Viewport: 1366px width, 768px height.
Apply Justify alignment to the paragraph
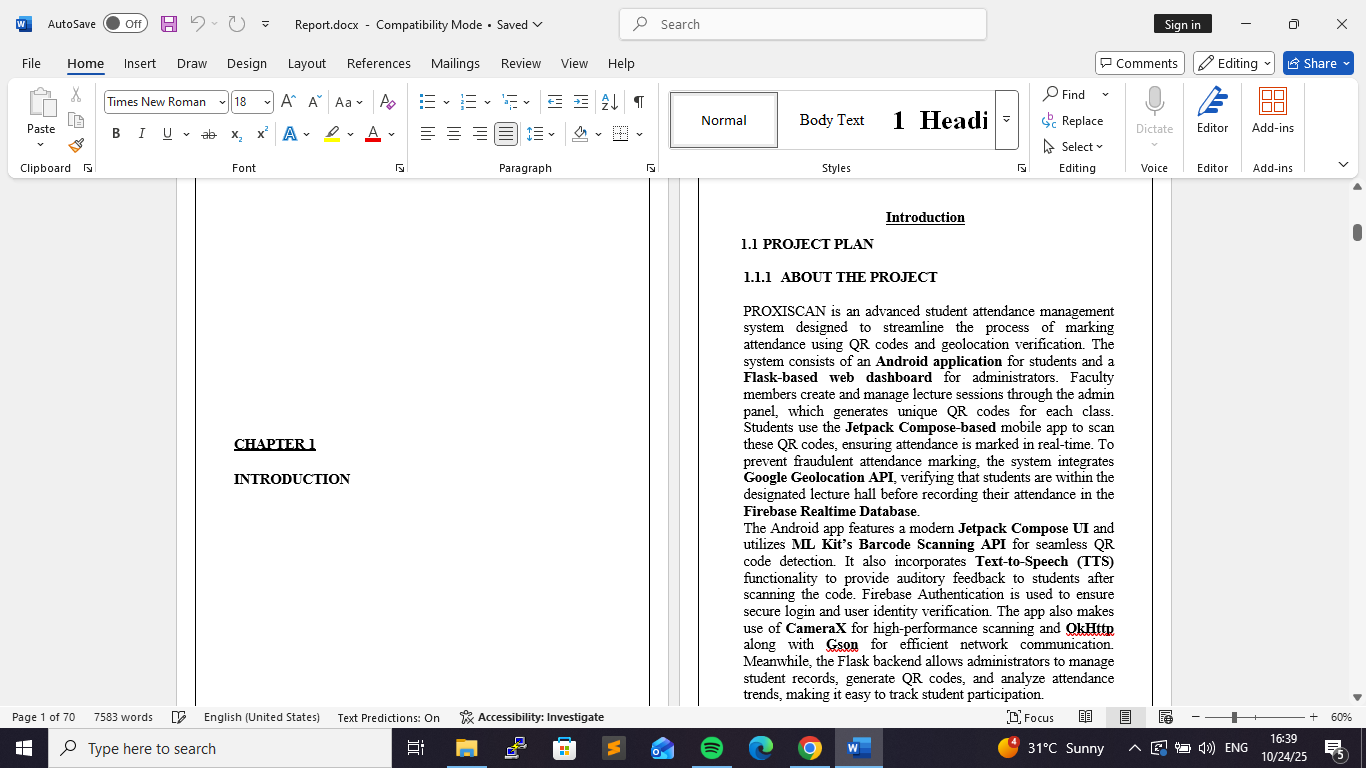pyautogui.click(x=506, y=134)
